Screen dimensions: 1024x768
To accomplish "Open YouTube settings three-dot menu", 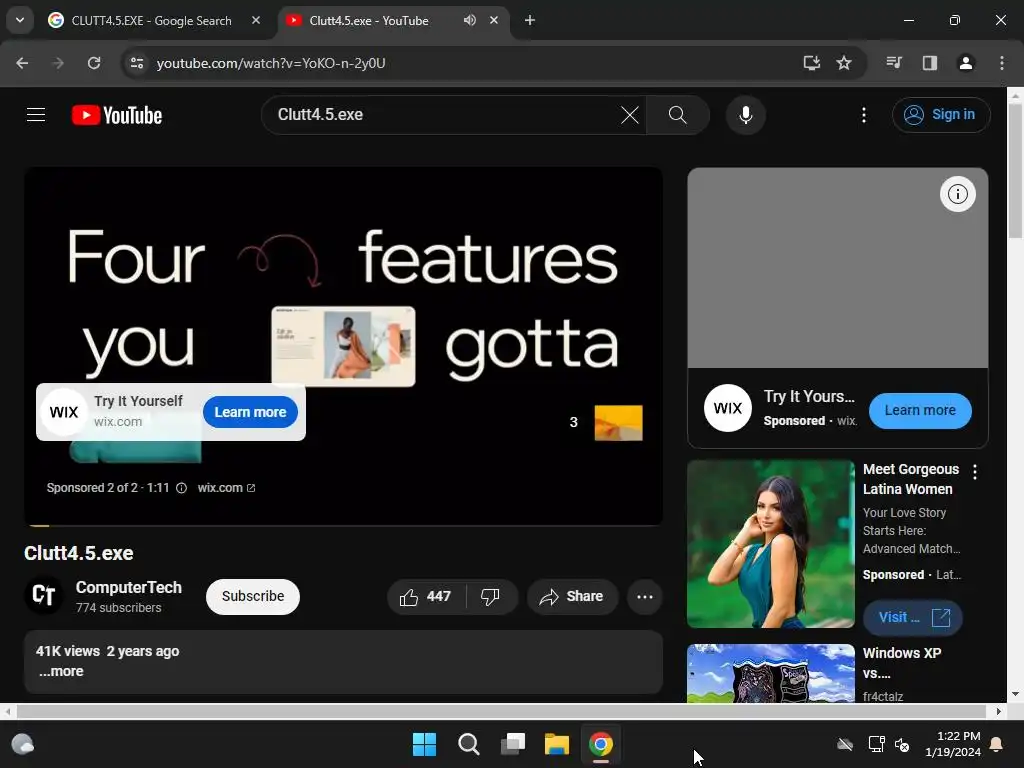I will [x=864, y=116].
